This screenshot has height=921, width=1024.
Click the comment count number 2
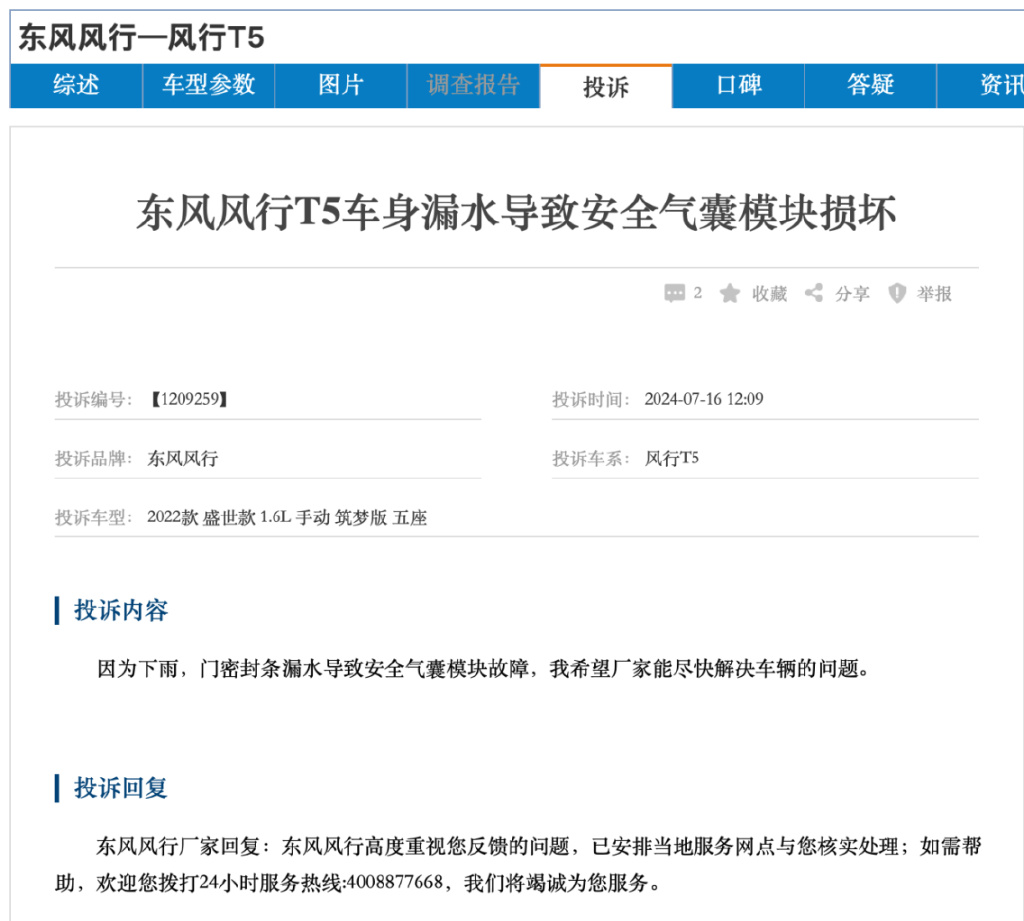tap(697, 293)
